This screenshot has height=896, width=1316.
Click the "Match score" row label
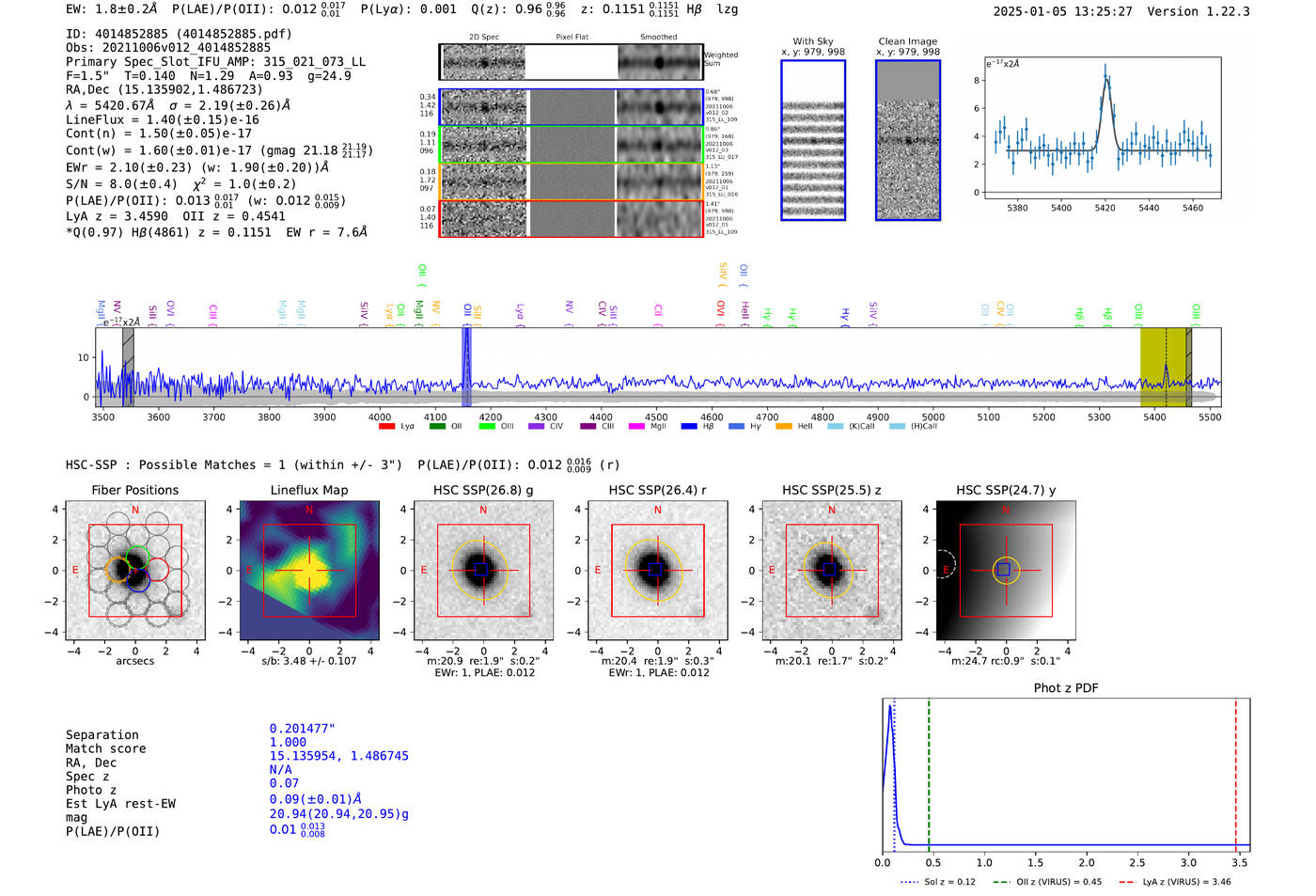pyautogui.click(x=105, y=749)
